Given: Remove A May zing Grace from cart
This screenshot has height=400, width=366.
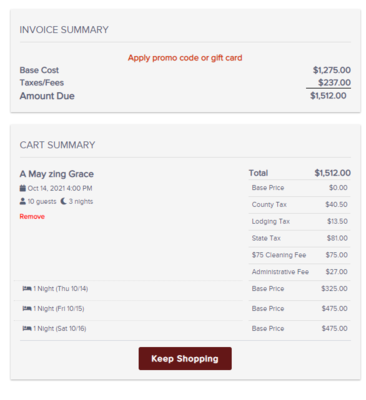Looking at the screenshot, I should (32, 217).
